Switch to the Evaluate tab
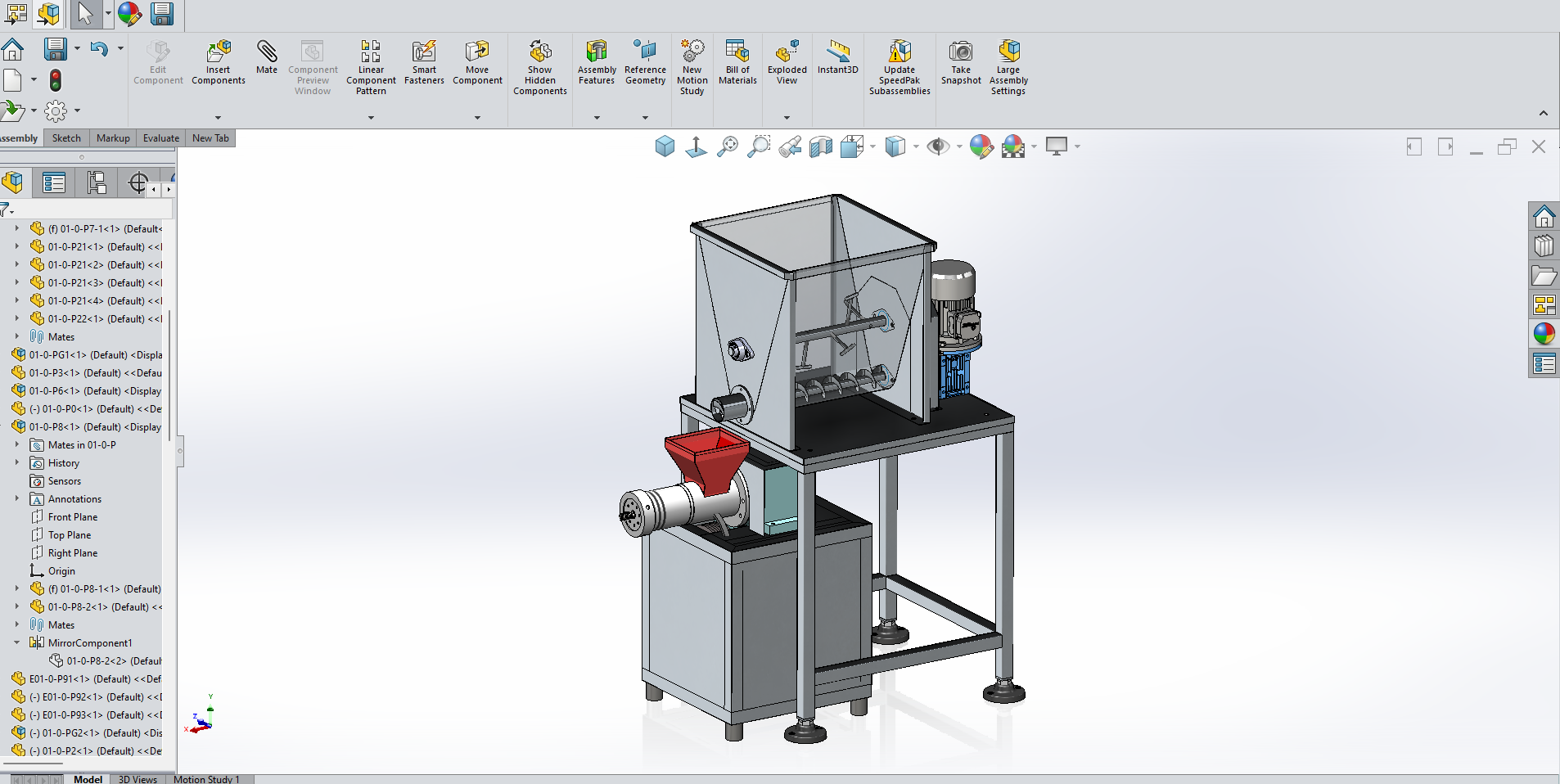Viewport: 1560px width, 784px height. pos(161,138)
